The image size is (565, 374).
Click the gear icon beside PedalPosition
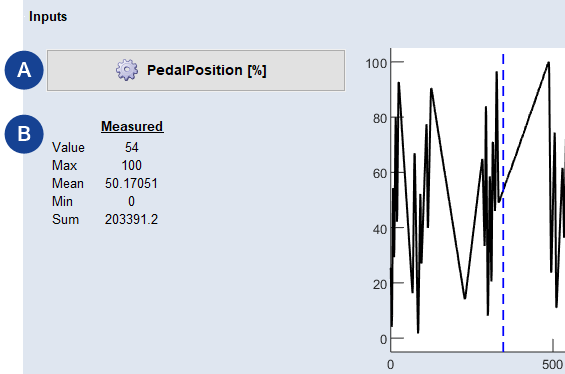click(x=127, y=70)
